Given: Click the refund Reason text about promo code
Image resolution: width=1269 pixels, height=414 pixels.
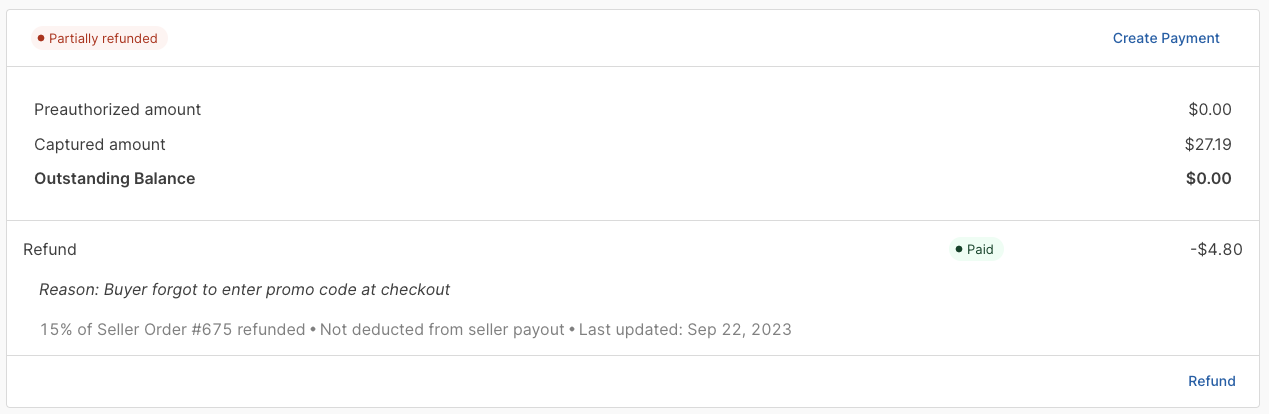Looking at the screenshot, I should [244, 290].
